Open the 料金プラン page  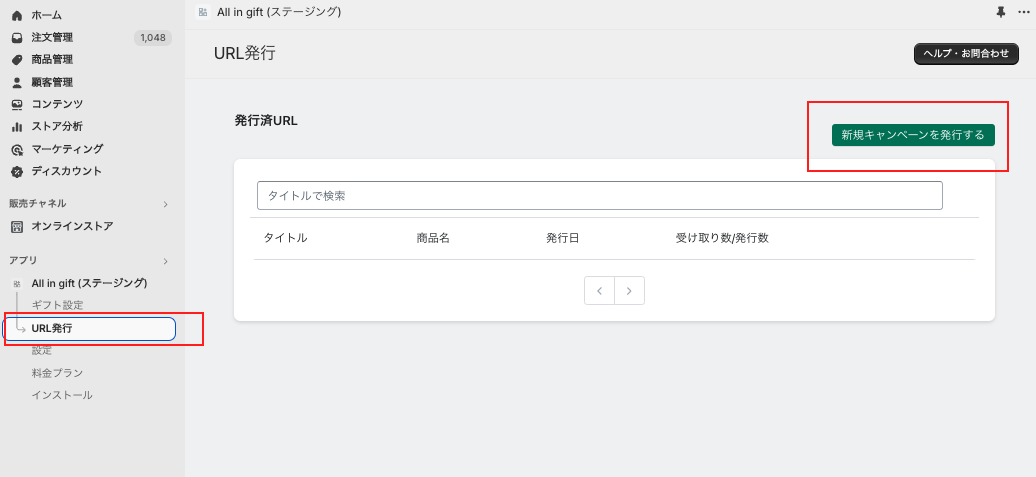pos(57,373)
